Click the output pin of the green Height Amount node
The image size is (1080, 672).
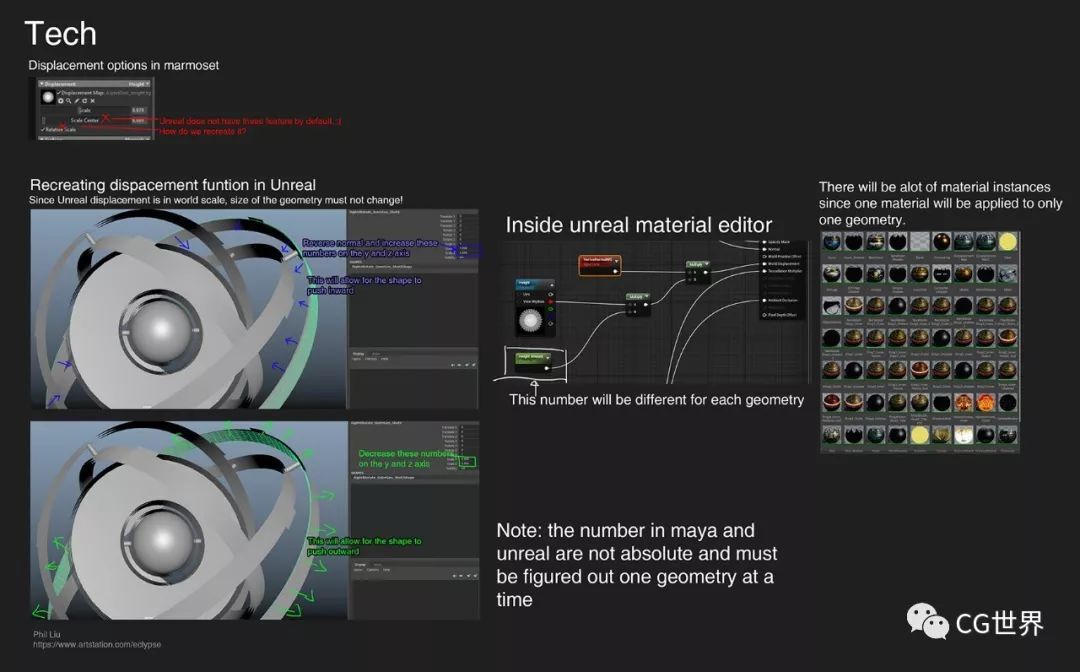click(546, 368)
